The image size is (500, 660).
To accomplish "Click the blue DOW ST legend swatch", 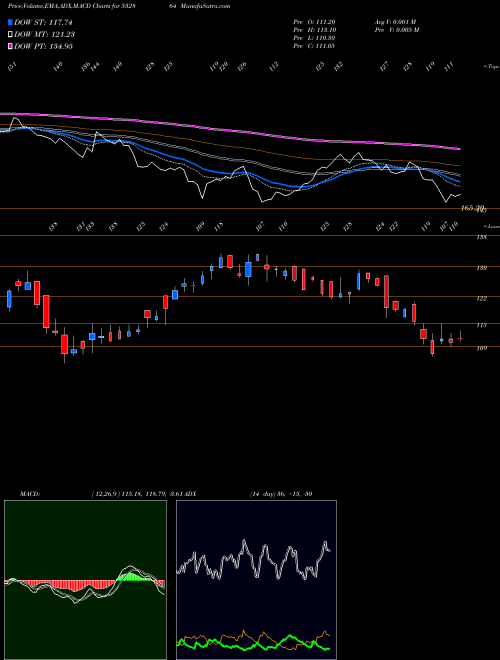I will point(10,22).
